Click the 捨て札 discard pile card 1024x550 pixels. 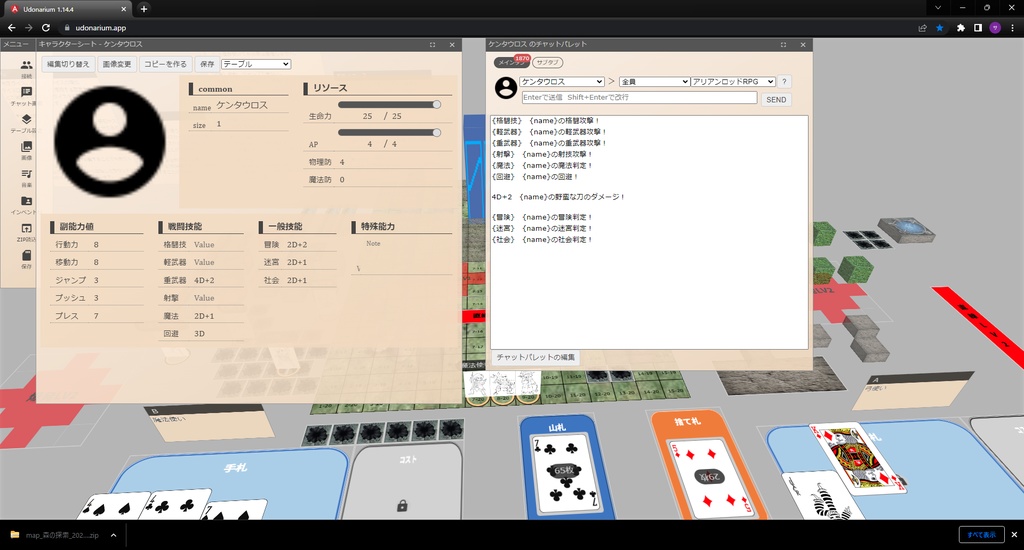click(x=712, y=479)
